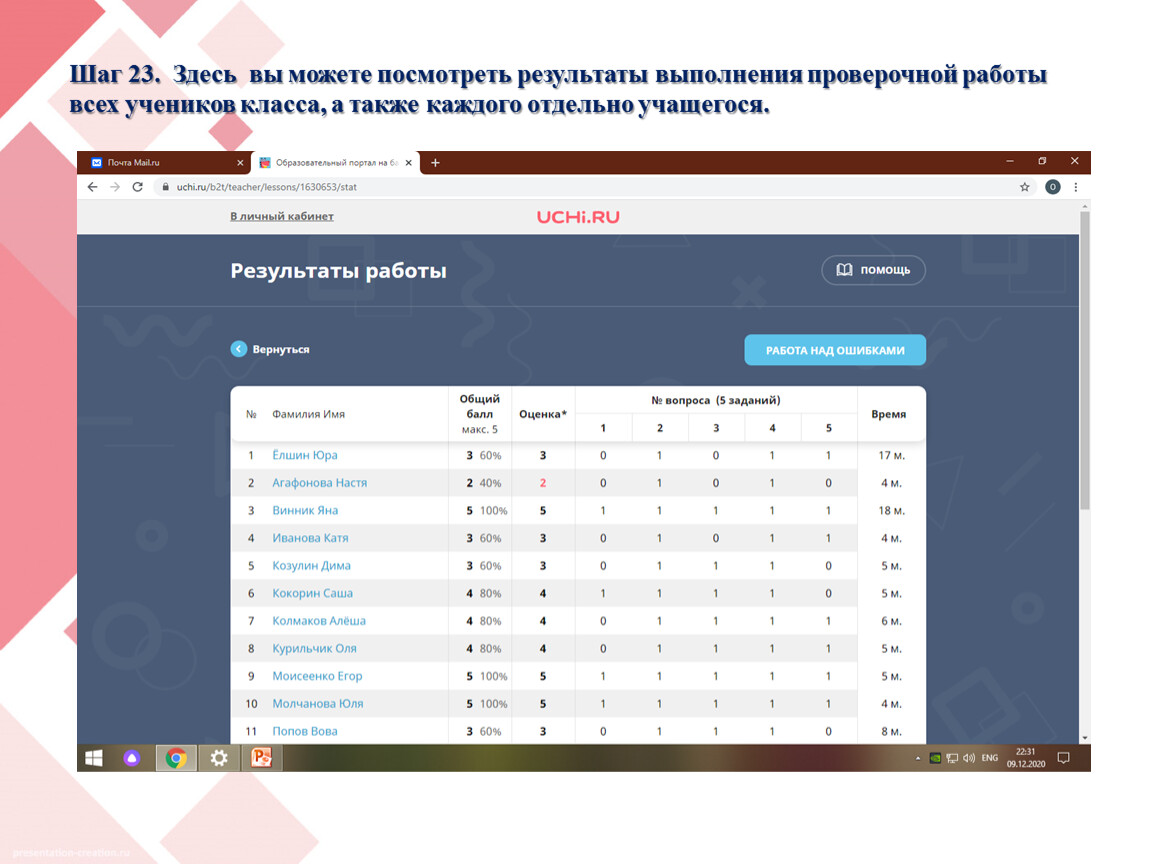Viewport: 1150px width, 864px height.
Task: Click the browser back arrow
Action: (92, 187)
